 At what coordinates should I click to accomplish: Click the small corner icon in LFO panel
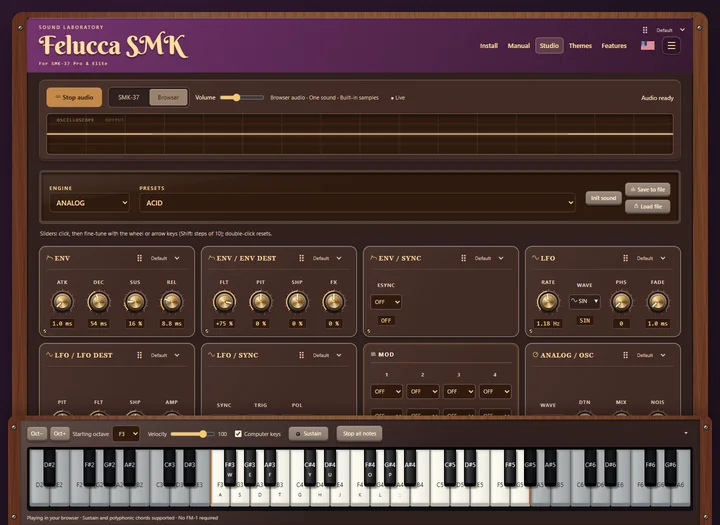pyautogui.click(x=531, y=331)
